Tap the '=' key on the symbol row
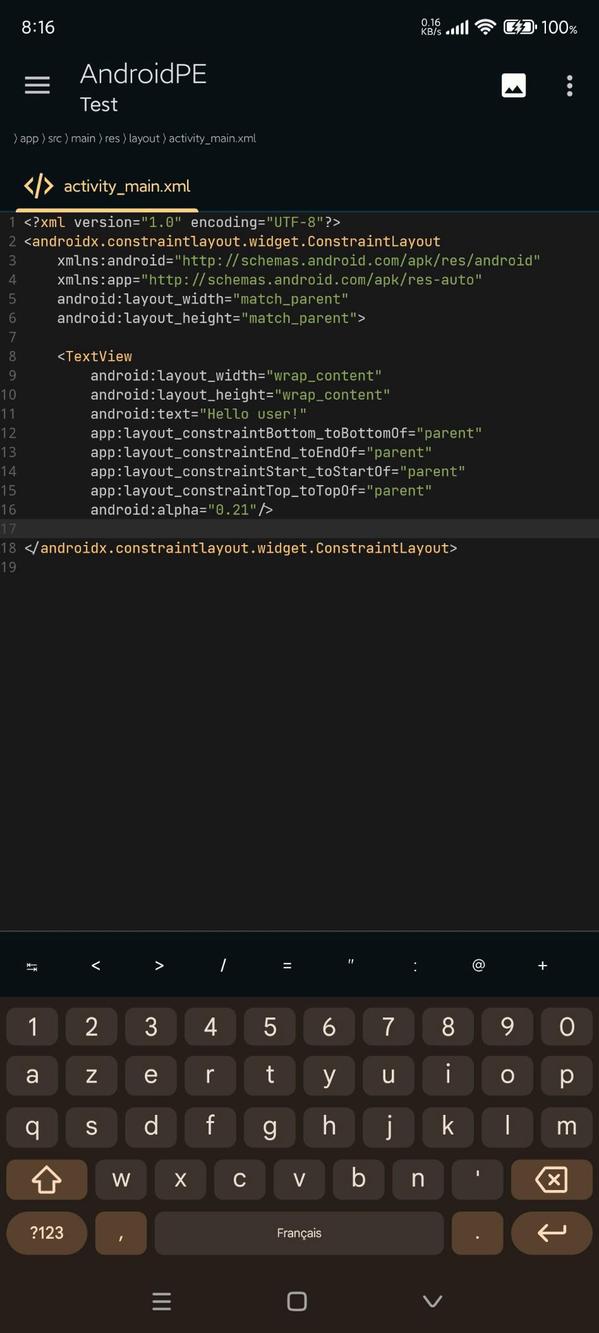The height and width of the screenshot is (1333, 599). (287, 965)
